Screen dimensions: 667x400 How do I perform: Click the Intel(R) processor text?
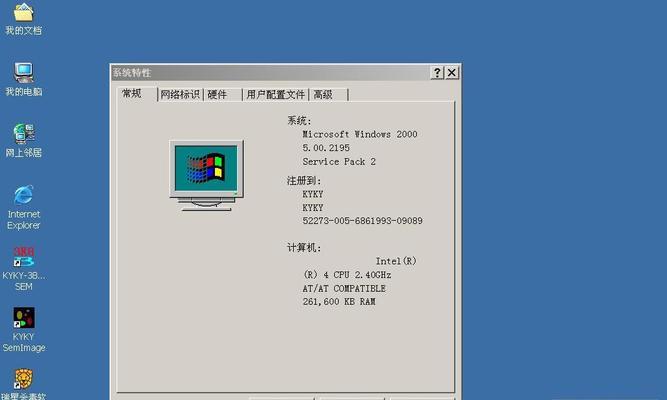tap(396, 261)
